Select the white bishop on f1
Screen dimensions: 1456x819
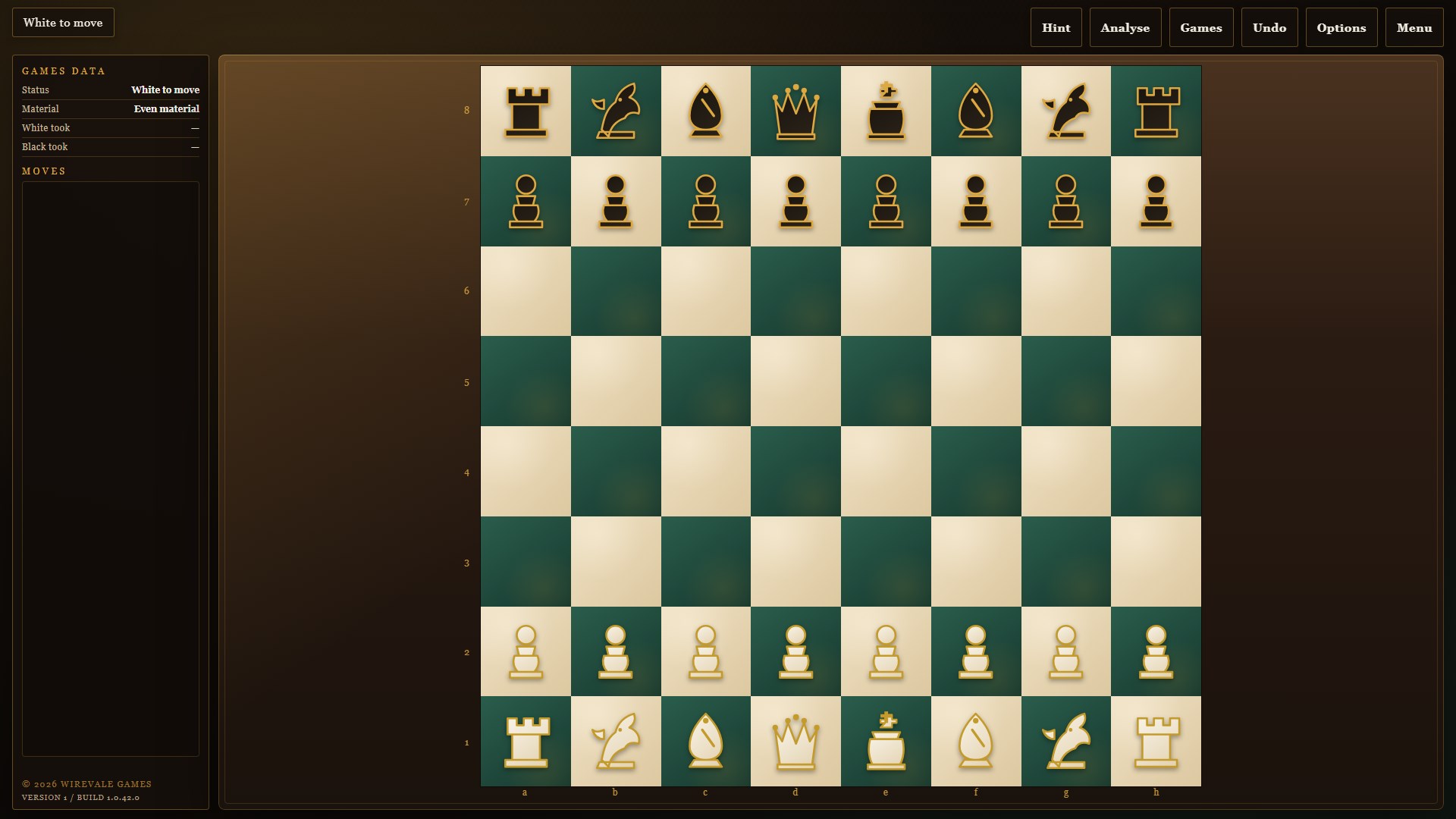click(976, 742)
